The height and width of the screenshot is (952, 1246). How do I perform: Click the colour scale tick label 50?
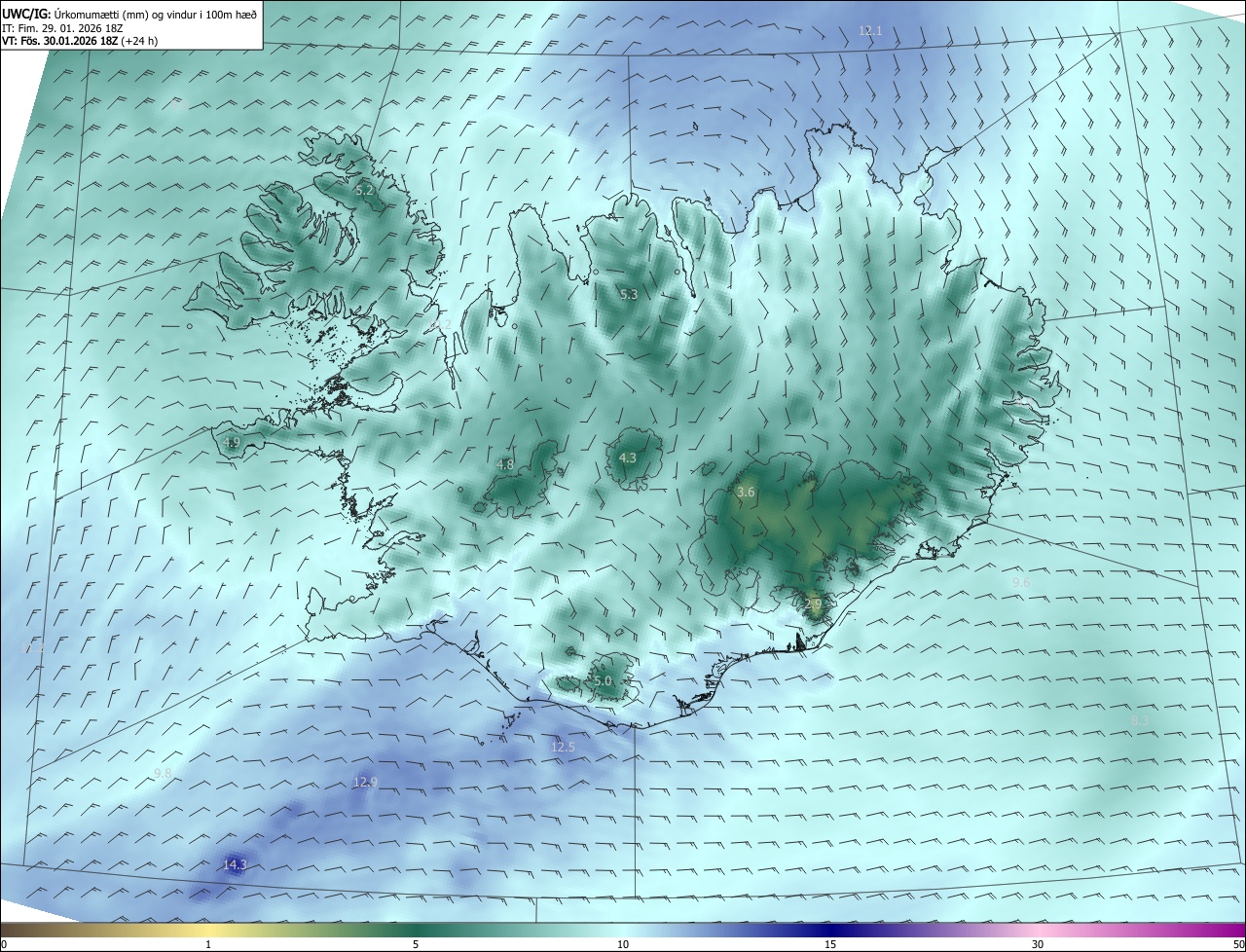1238,945
